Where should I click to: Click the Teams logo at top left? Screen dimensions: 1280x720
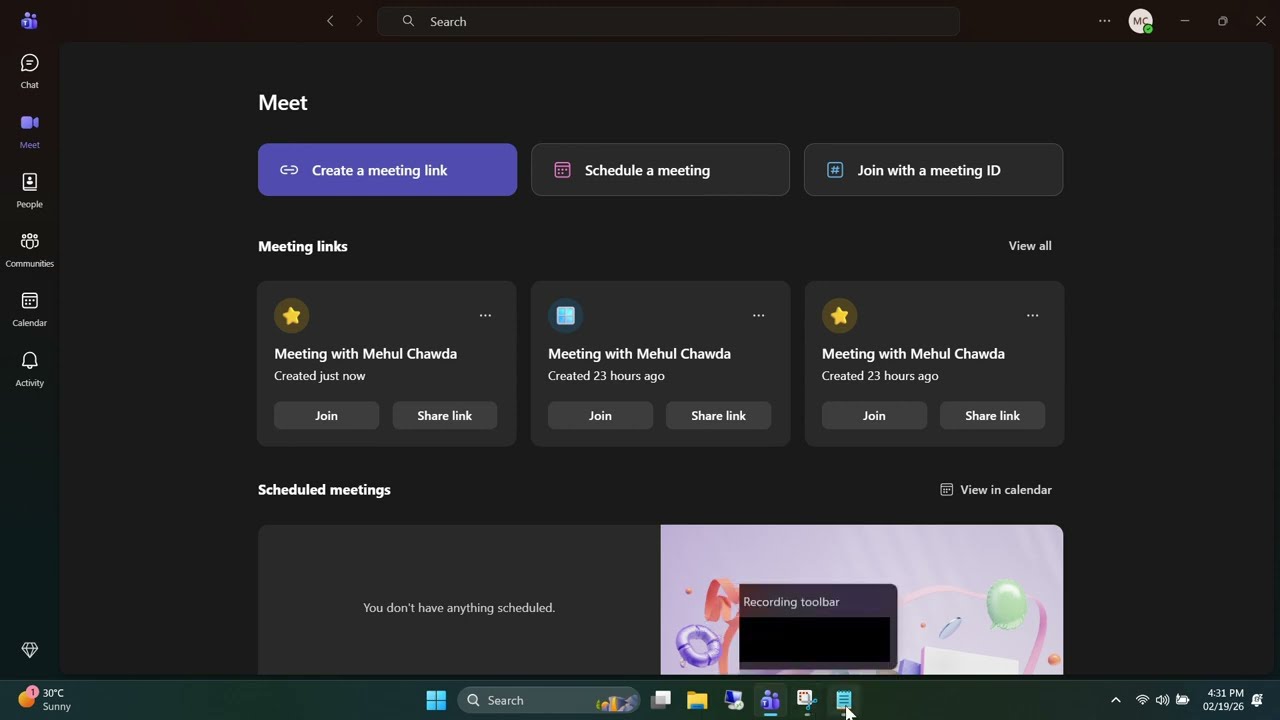[x=29, y=21]
